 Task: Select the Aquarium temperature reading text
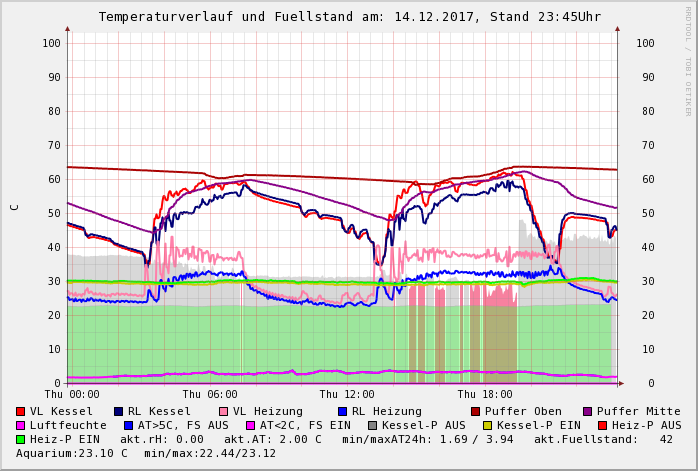(x=72, y=453)
